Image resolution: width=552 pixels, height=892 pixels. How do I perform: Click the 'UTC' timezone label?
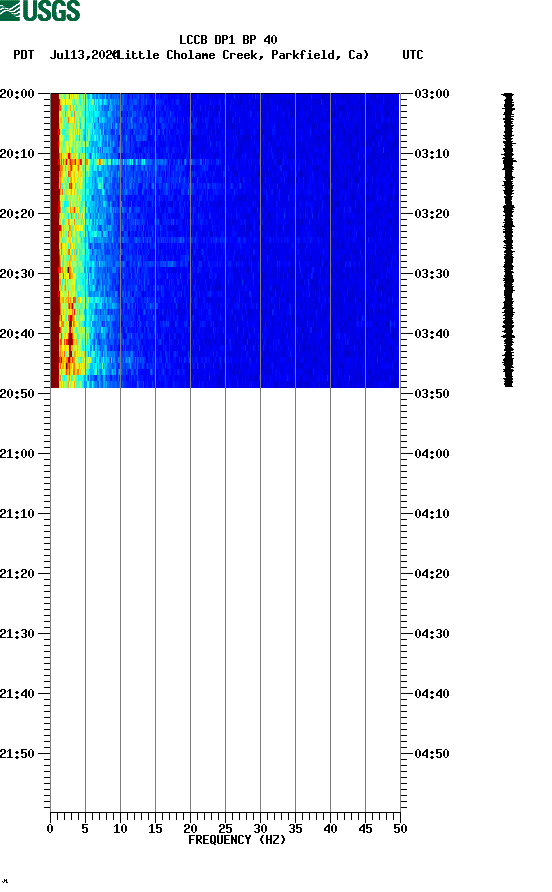(413, 55)
